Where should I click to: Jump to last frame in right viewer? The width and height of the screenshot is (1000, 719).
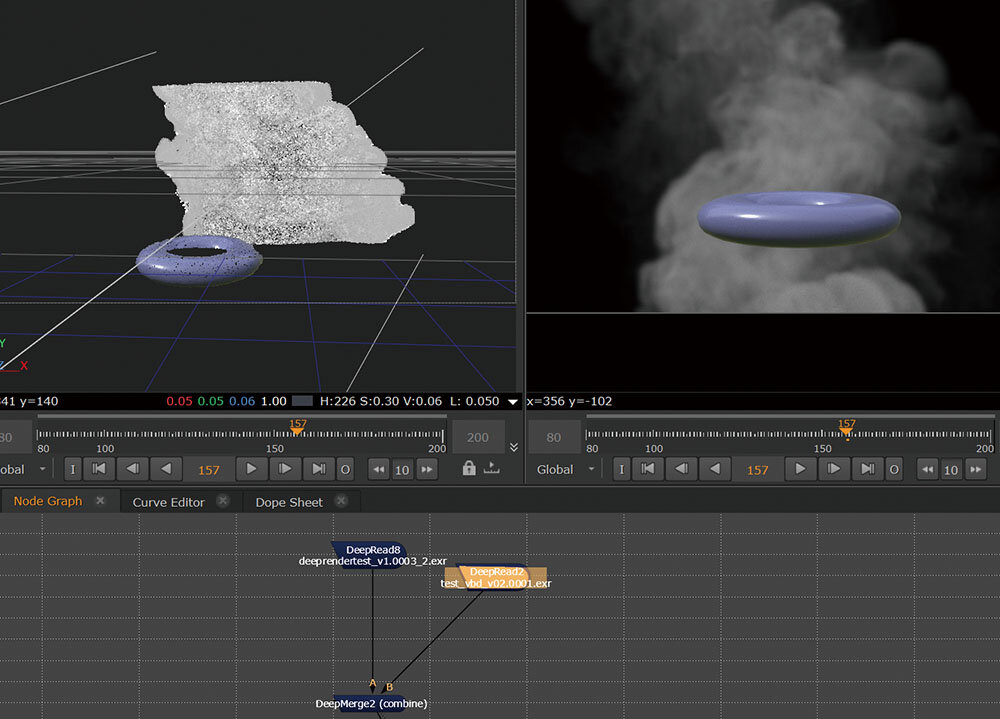tap(867, 469)
